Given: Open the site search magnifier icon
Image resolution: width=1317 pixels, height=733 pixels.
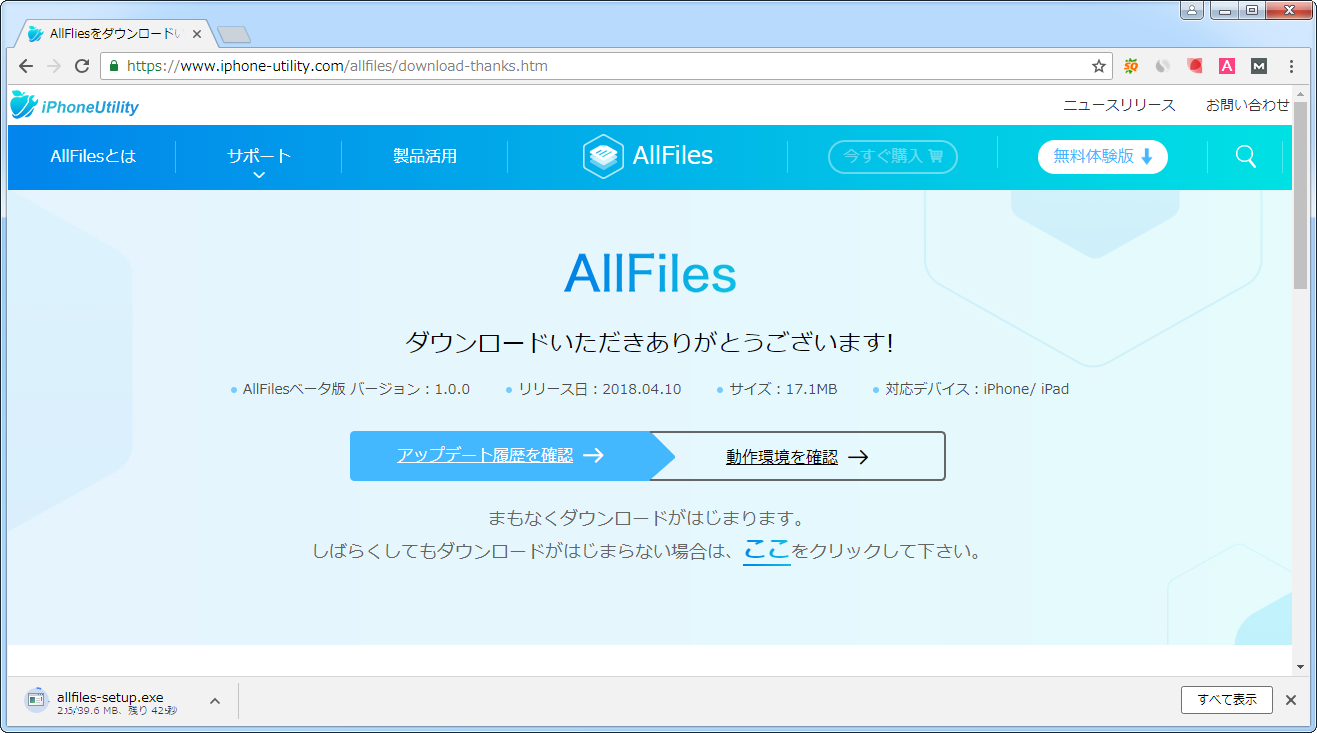Looking at the screenshot, I should 1245,156.
